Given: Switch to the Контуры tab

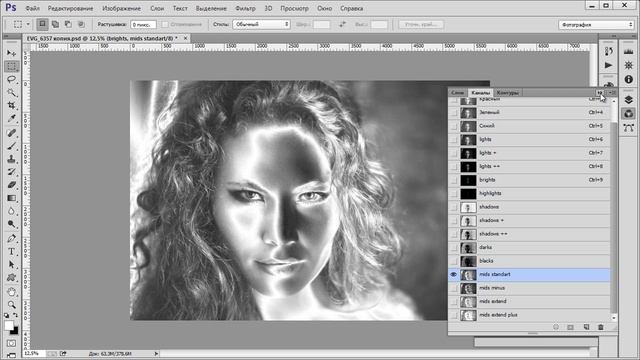Looking at the screenshot, I should [507, 93].
